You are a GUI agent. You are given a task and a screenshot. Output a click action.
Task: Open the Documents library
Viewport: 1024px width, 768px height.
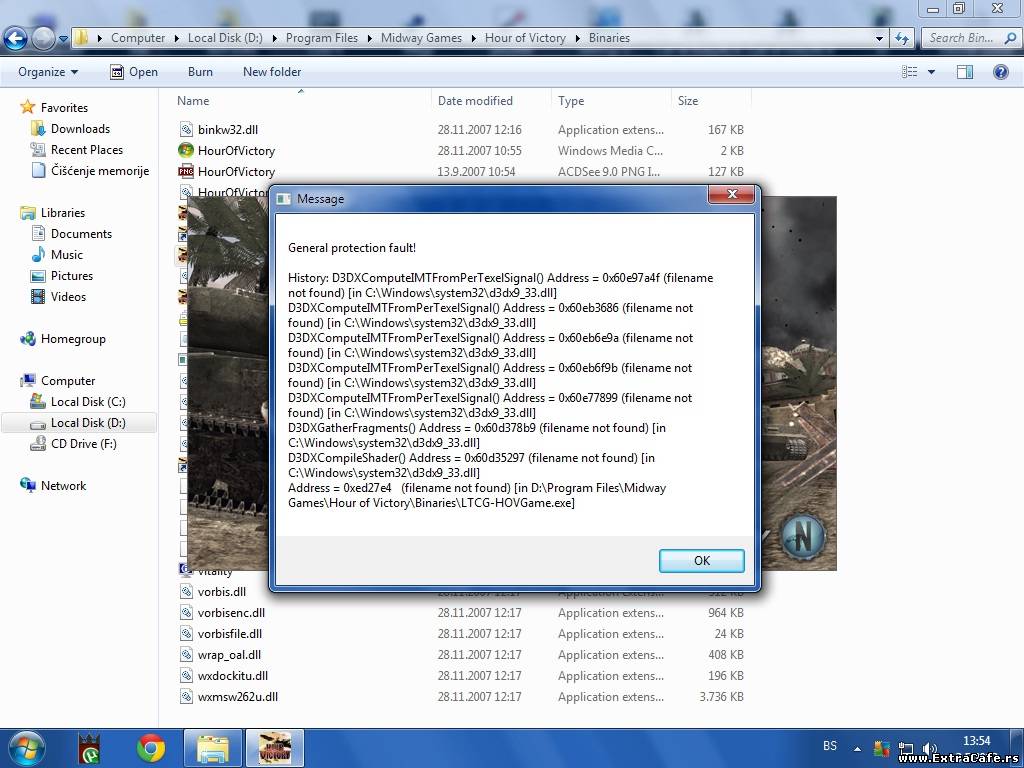pos(81,234)
